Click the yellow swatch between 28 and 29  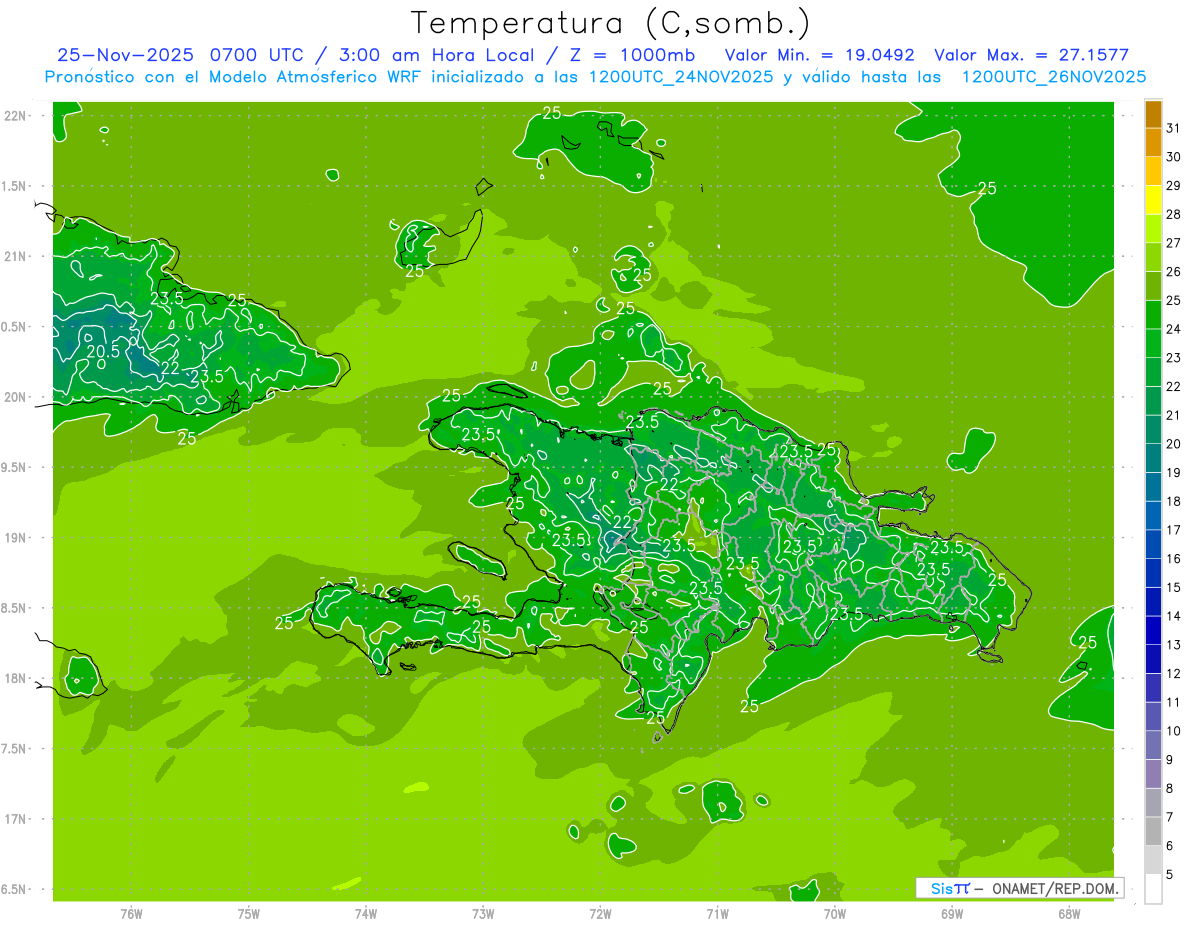coord(1153,200)
